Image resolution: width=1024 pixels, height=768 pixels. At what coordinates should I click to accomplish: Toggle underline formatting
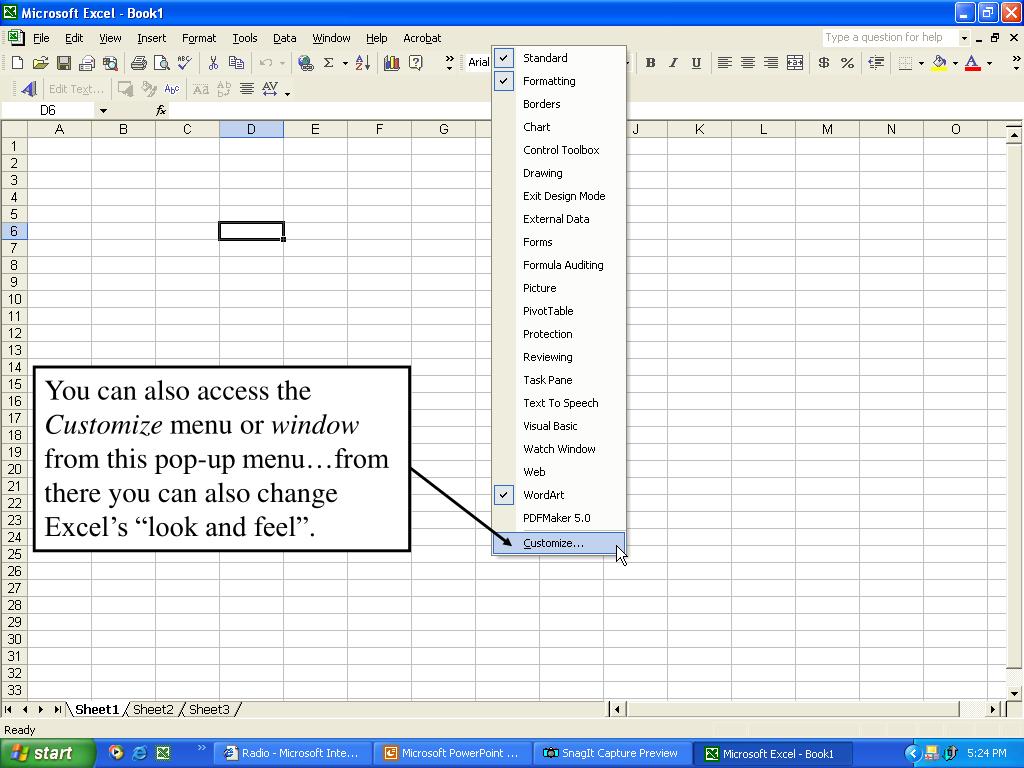point(696,63)
